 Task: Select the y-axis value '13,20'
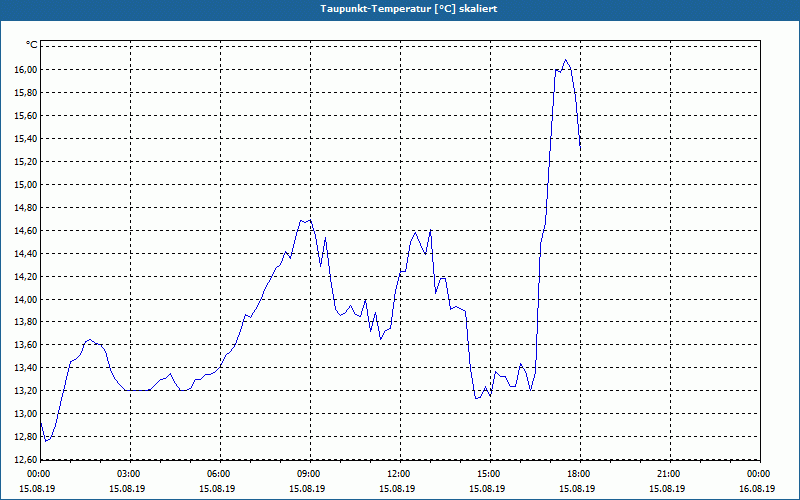(27, 391)
